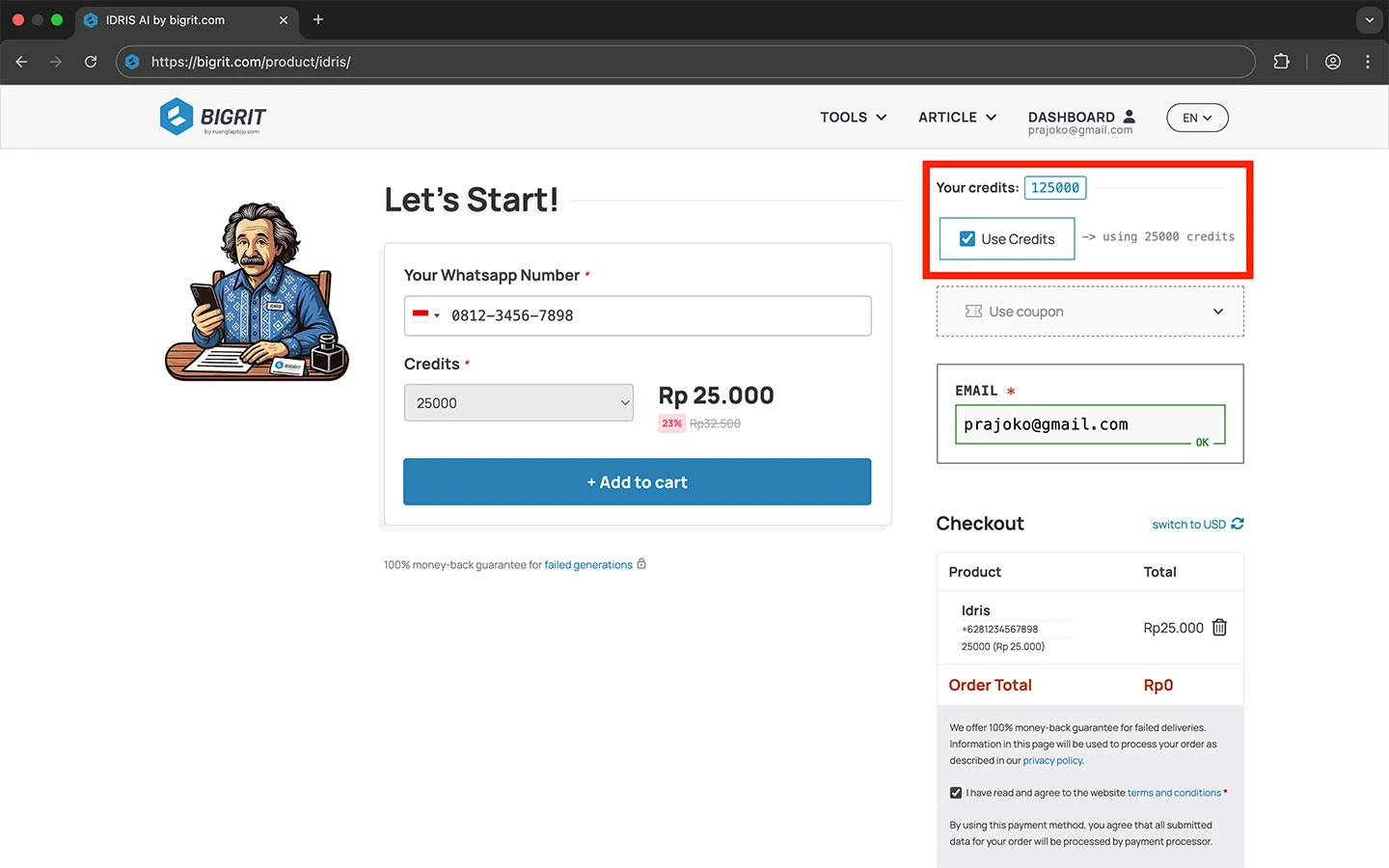
Task: Open the failed generations link
Action: coord(588,565)
